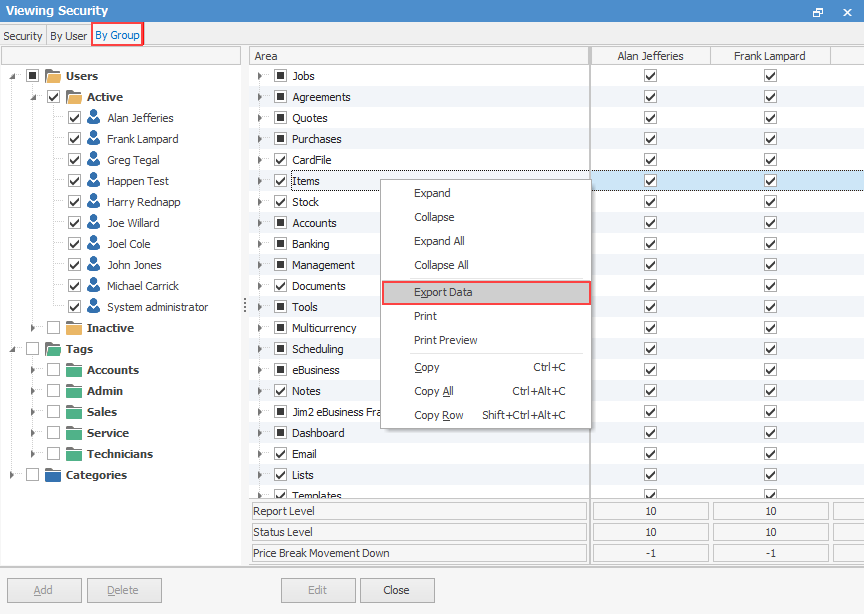Expand the Purchases area row

click(x=260, y=139)
